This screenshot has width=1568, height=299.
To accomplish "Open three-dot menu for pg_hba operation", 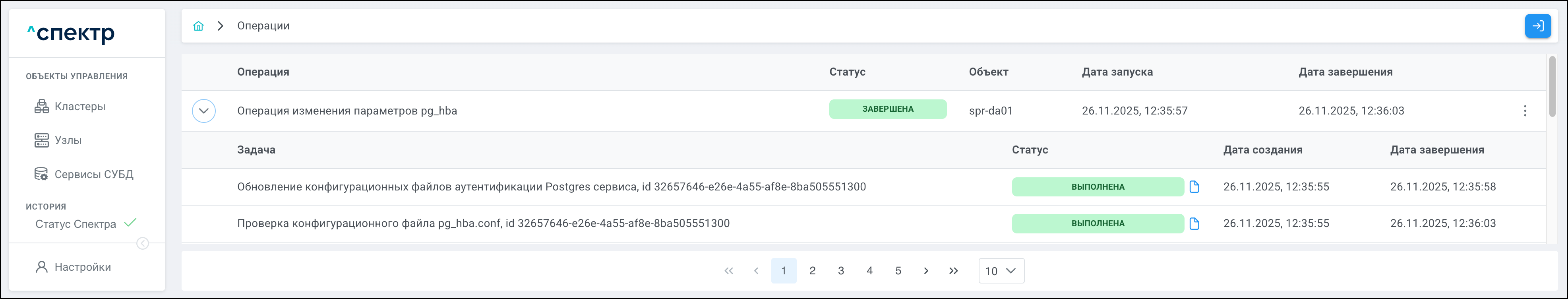I will point(1525,111).
